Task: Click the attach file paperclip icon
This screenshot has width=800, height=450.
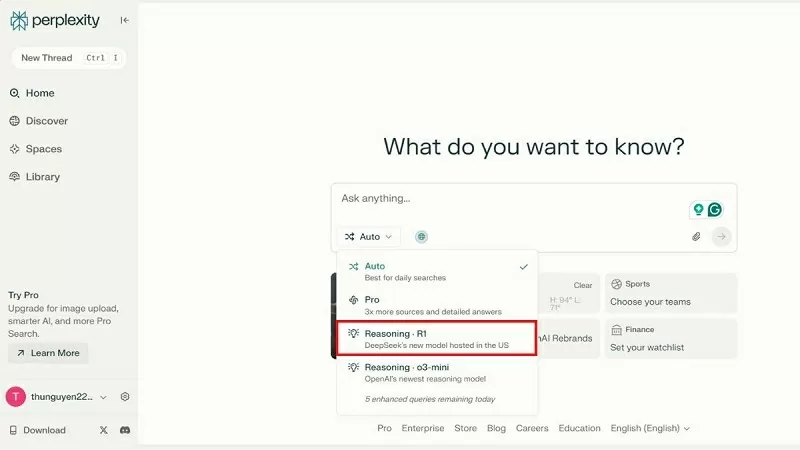Action: coord(696,237)
